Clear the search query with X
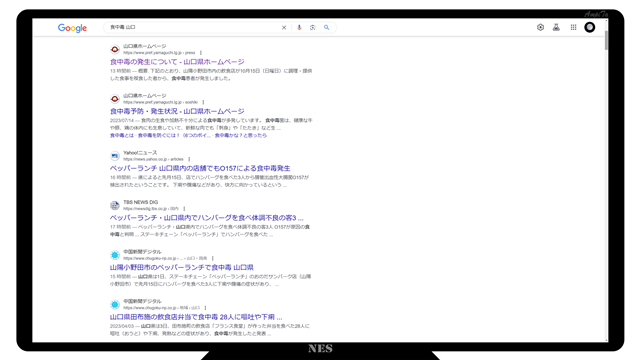Screen dimensions: 640x360 pos(284,27)
